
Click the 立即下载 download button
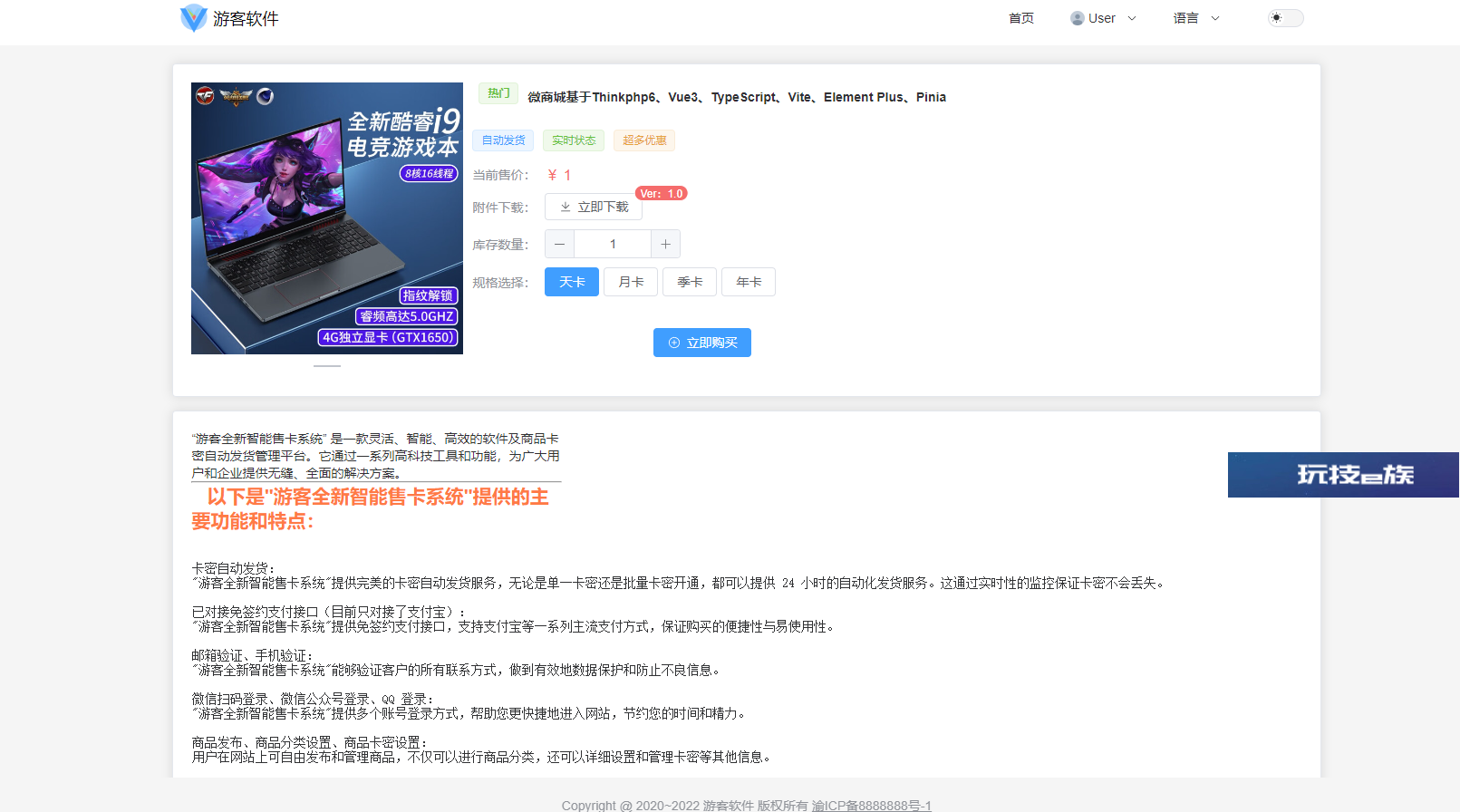(594, 207)
